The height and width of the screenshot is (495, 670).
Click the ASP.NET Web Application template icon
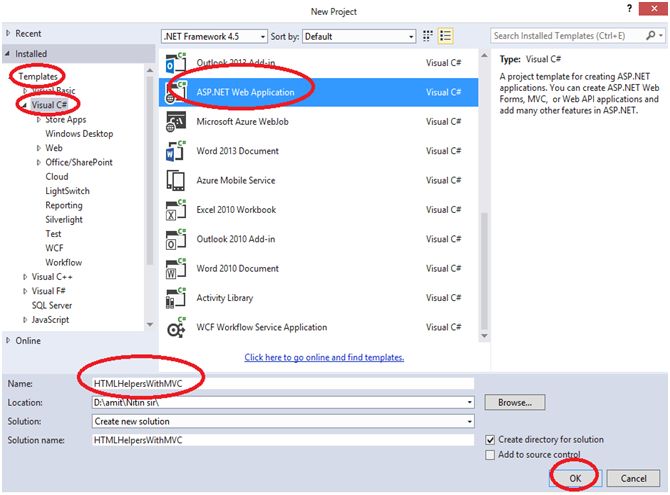tap(176, 92)
